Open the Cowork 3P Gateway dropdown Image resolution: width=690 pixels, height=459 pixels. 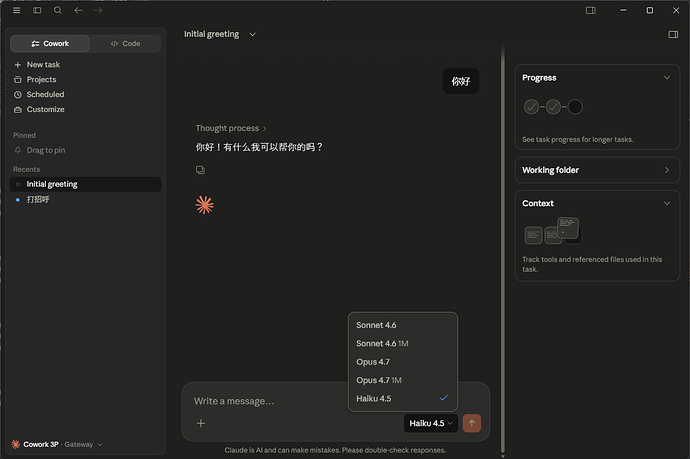(57, 444)
